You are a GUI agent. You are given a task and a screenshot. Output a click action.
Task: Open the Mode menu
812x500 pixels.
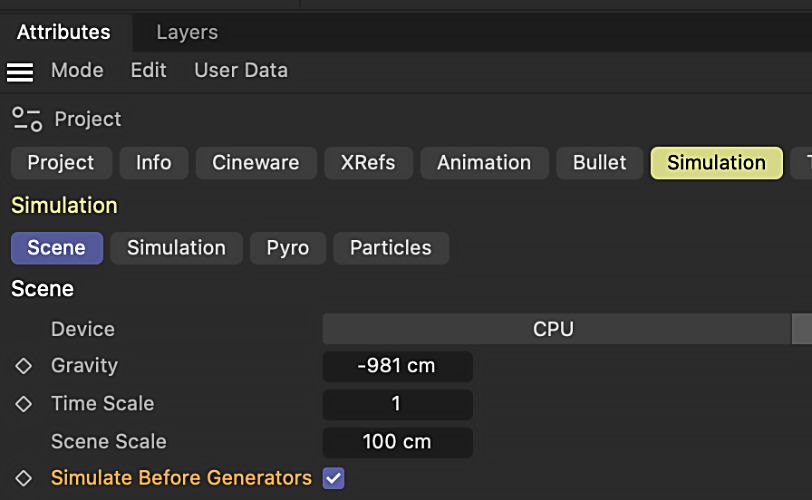click(77, 70)
